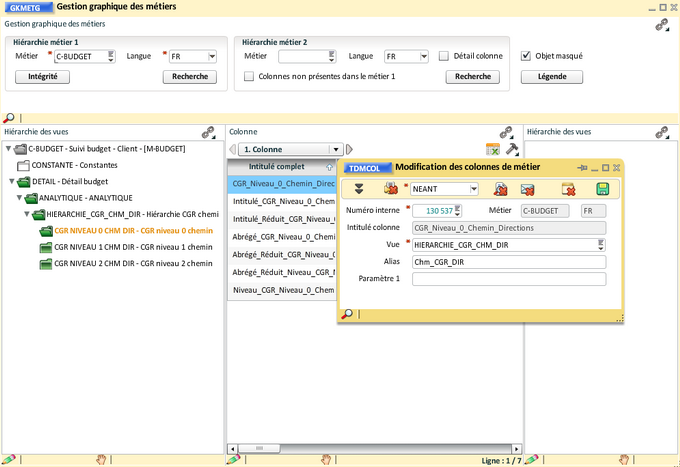Image resolution: width=680 pixels, height=467 pixels.
Task: Enable the Détail colonne checkbox
Action: coord(443,56)
